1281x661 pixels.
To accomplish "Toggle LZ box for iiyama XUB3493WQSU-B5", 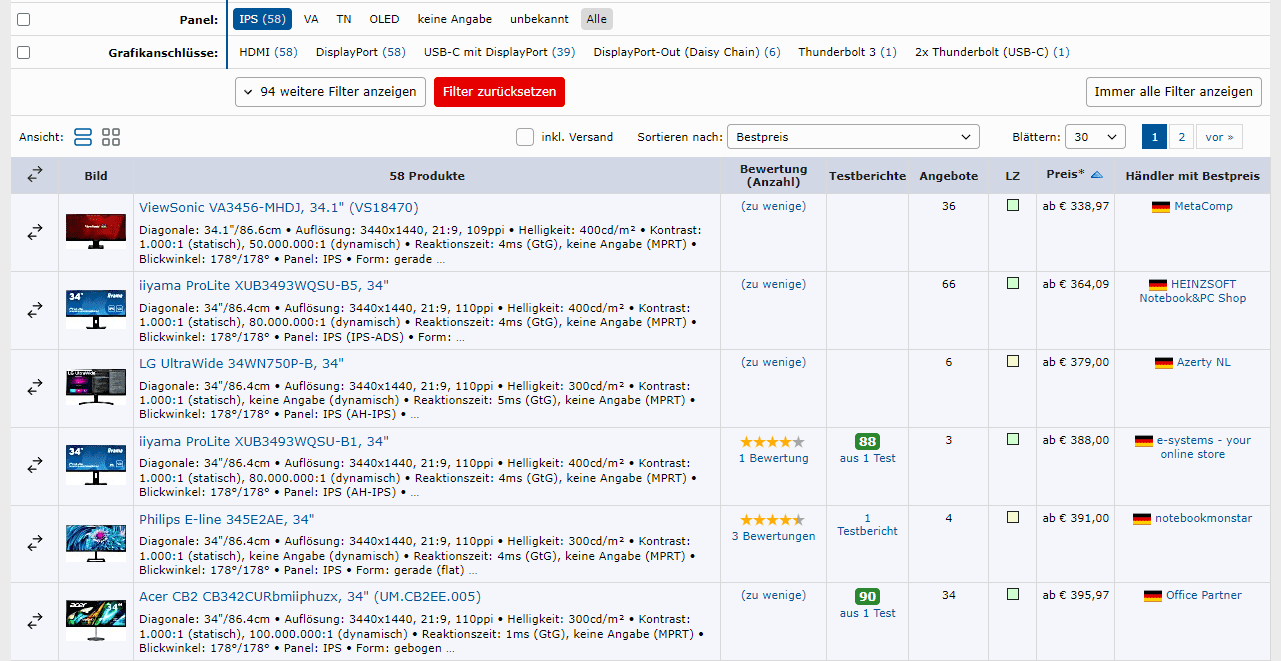I will [1013, 284].
